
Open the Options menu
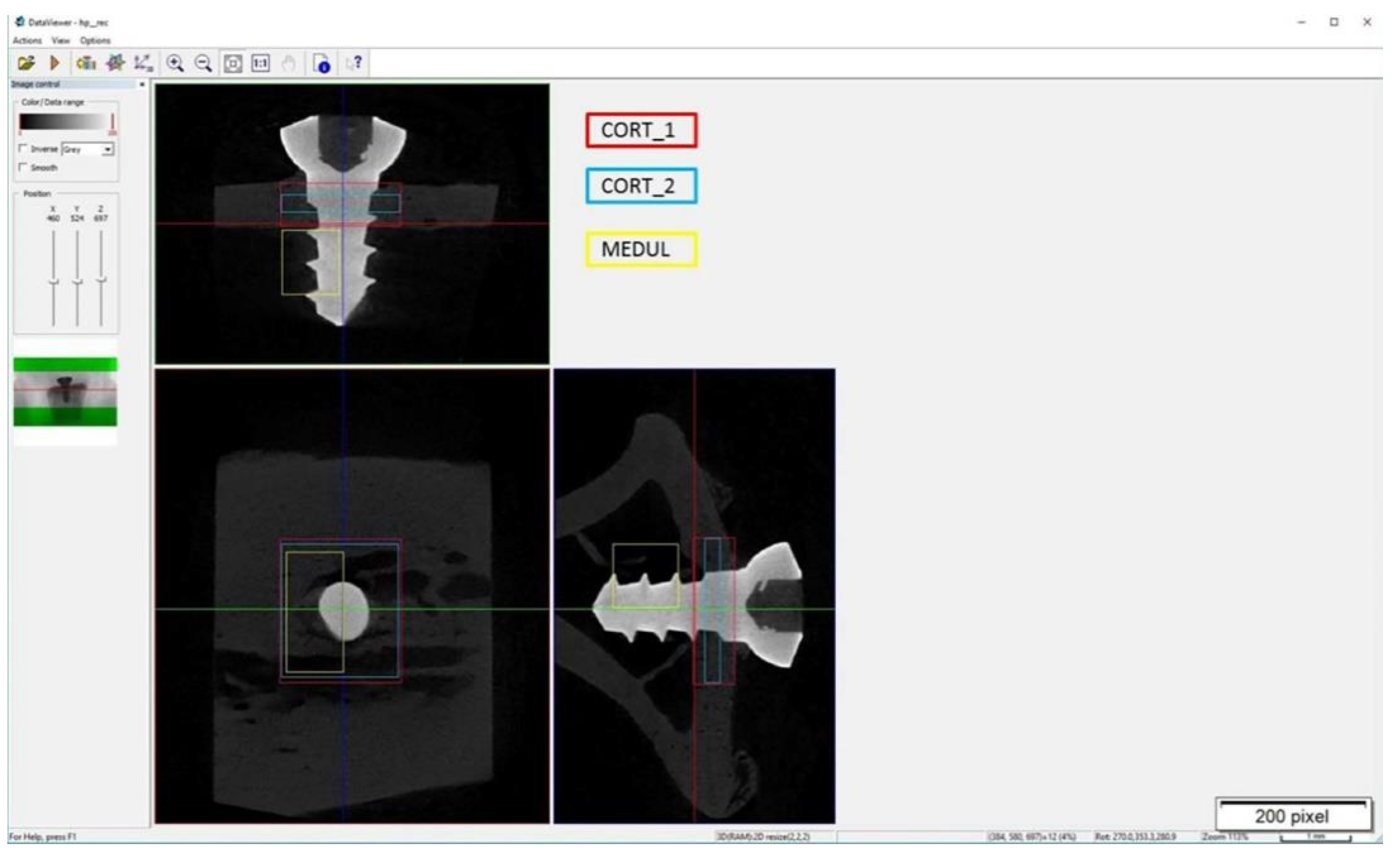[x=95, y=40]
